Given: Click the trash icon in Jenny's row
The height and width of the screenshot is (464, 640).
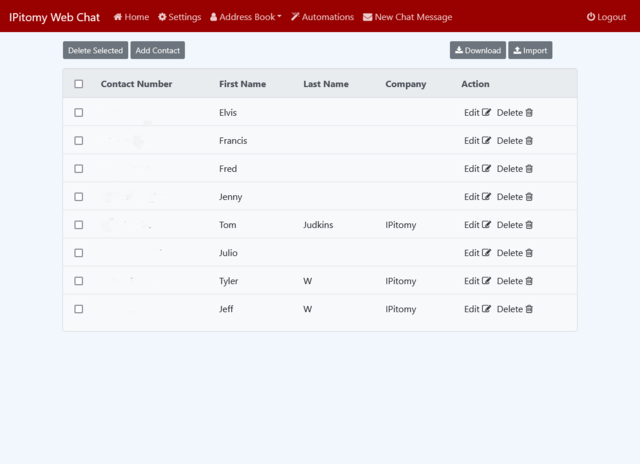Looking at the screenshot, I should (529, 197).
